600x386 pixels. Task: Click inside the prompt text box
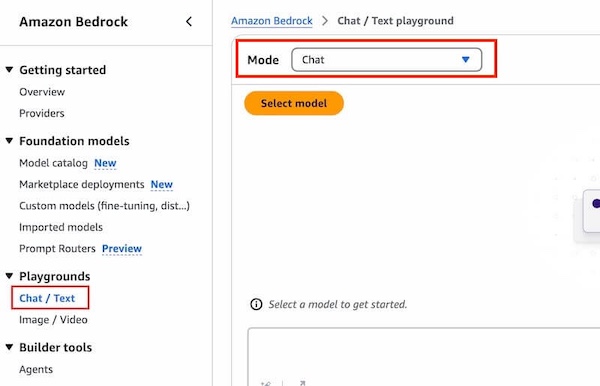click(424, 352)
